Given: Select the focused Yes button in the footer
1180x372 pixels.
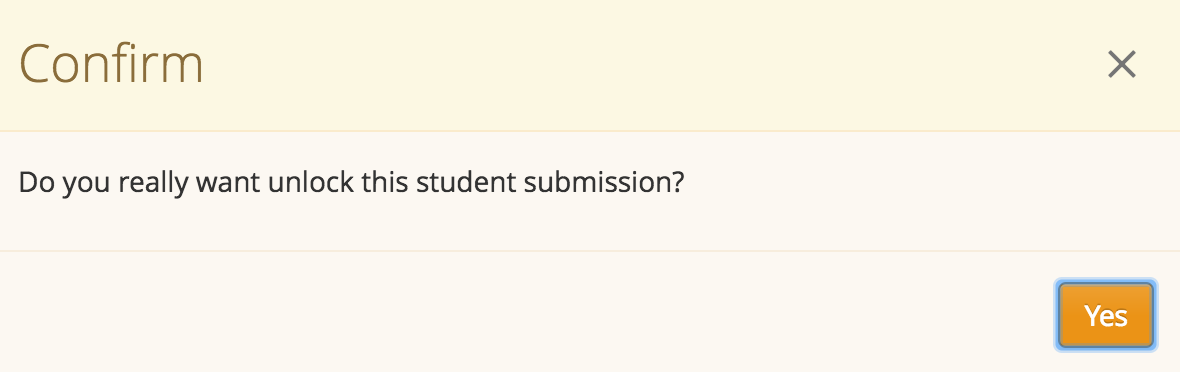Looking at the screenshot, I should 1105,316.
